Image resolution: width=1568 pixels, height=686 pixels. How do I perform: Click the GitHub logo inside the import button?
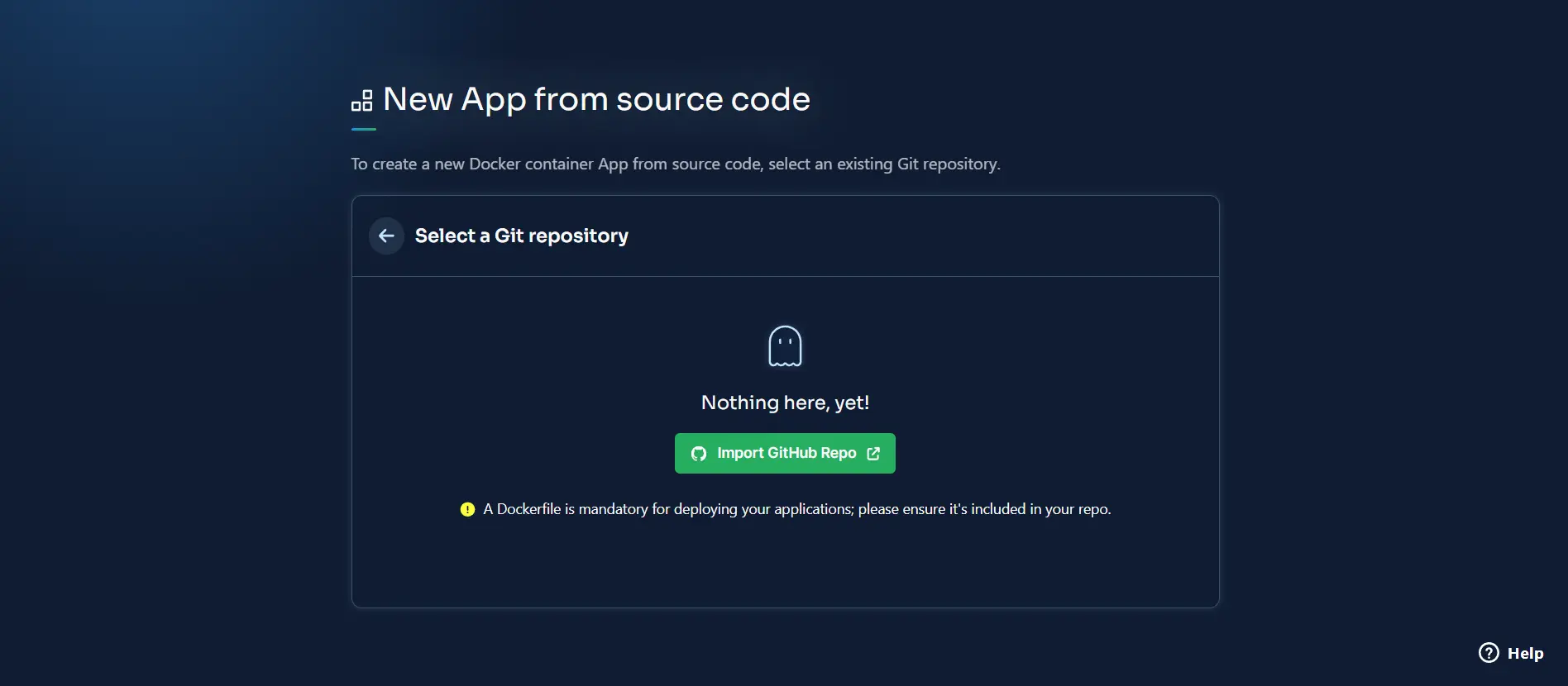click(x=699, y=454)
